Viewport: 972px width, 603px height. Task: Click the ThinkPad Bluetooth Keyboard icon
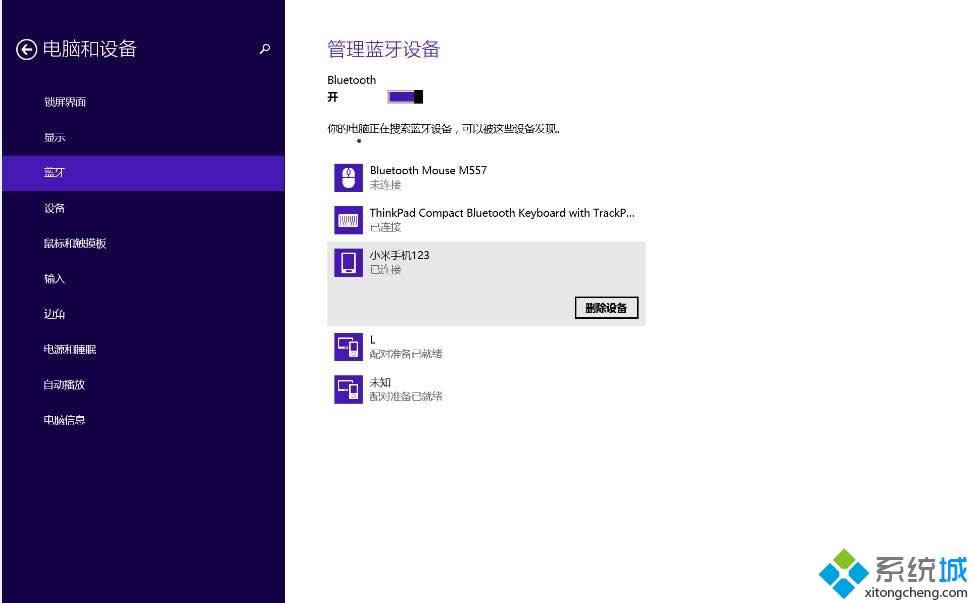click(x=347, y=219)
